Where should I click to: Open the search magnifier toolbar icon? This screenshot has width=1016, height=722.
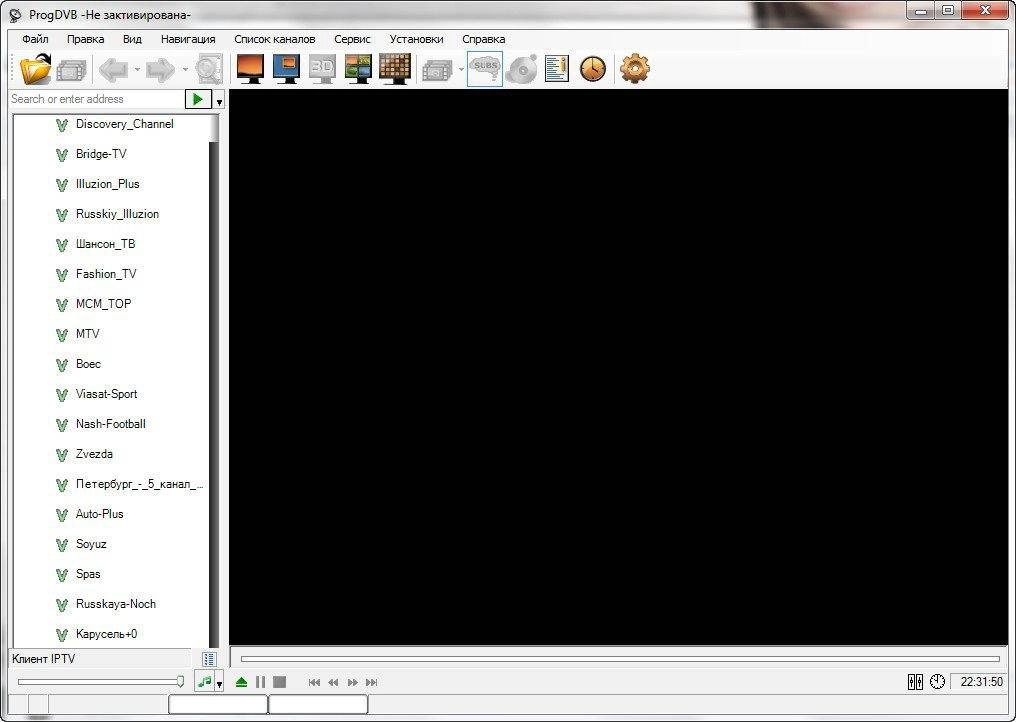click(x=209, y=69)
